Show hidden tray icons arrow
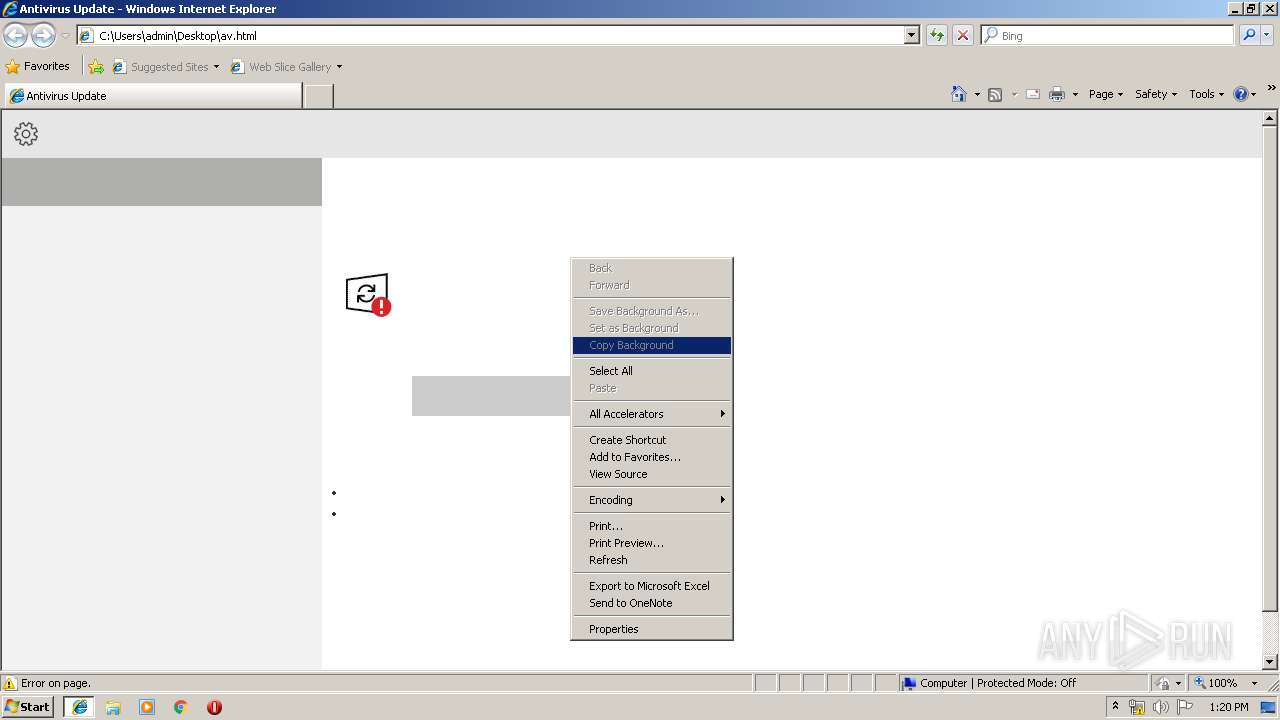 (x=1115, y=706)
